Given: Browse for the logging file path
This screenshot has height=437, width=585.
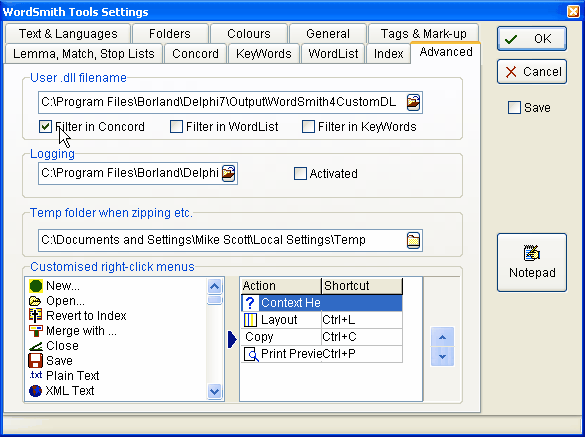Looking at the screenshot, I should coord(229,173).
